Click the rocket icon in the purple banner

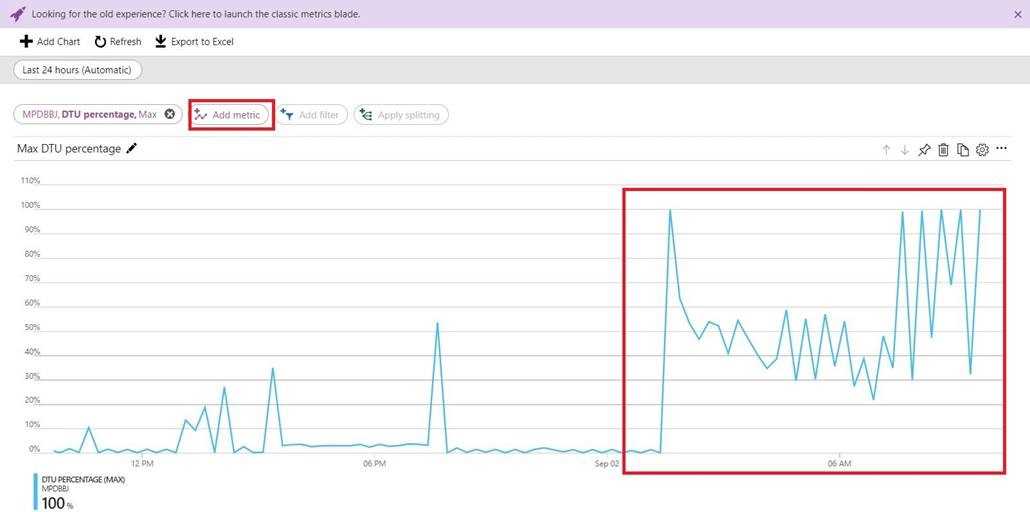point(18,14)
